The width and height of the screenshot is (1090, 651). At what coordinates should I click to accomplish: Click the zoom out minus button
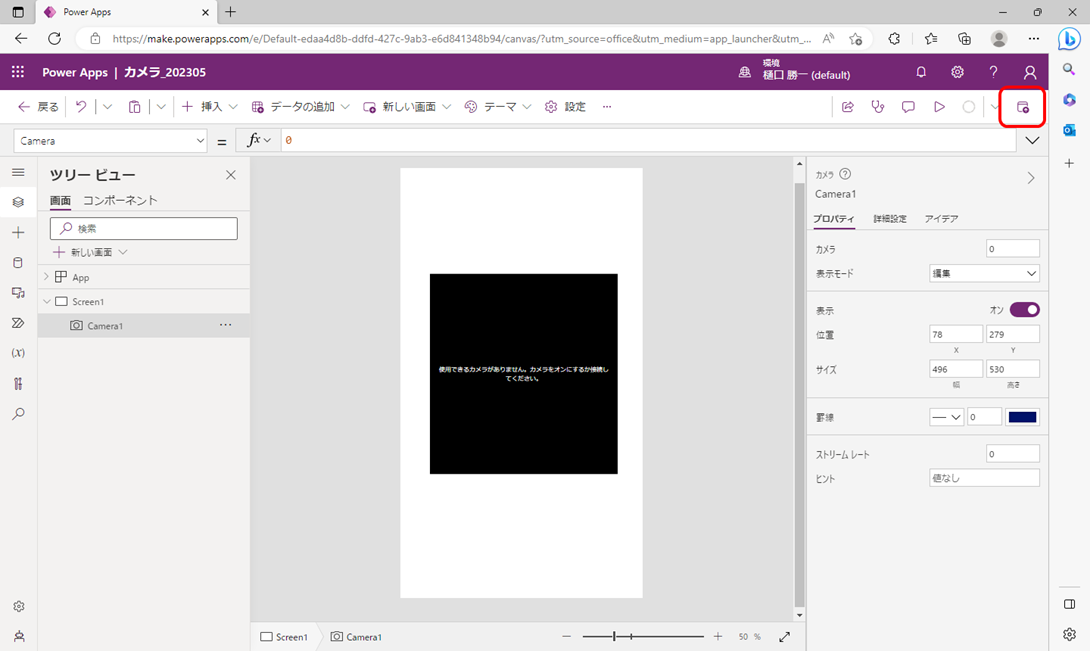point(567,636)
